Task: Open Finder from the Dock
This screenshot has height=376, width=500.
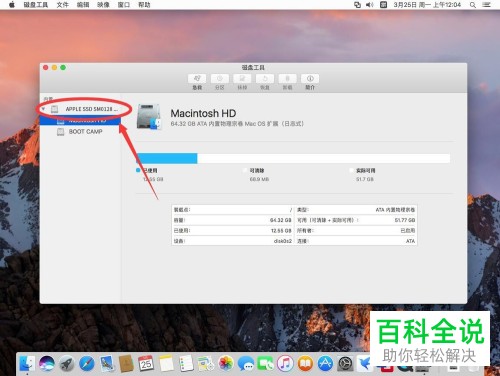Action: coord(27,363)
